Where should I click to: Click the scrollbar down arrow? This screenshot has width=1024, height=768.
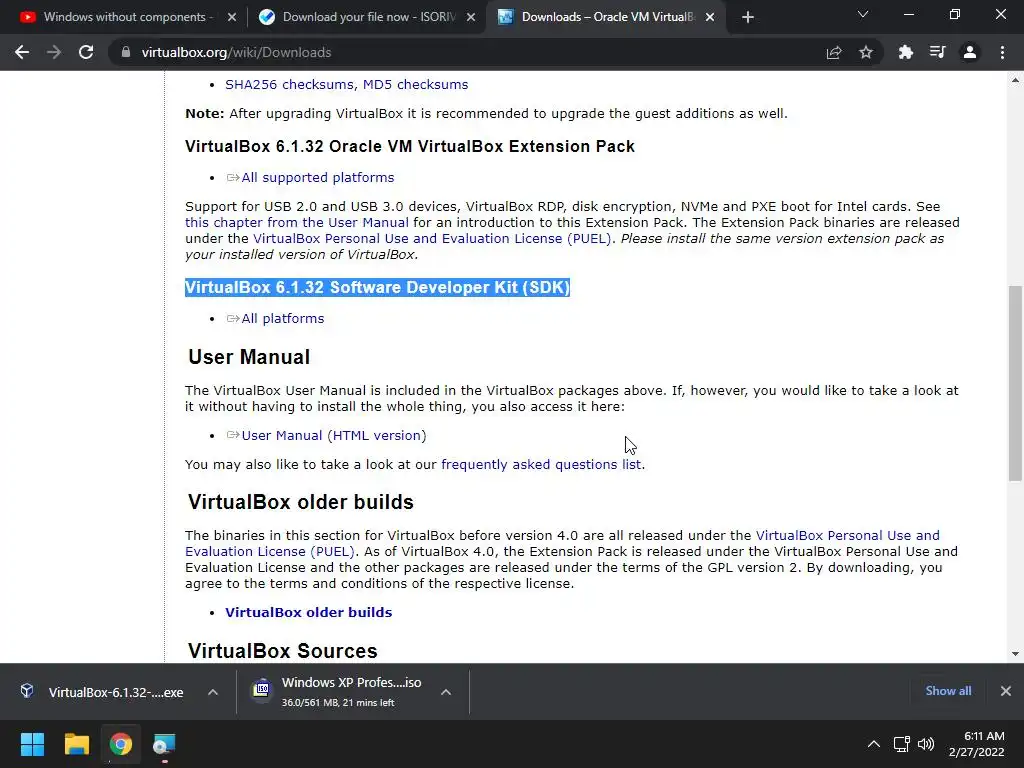click(1015, 654)
